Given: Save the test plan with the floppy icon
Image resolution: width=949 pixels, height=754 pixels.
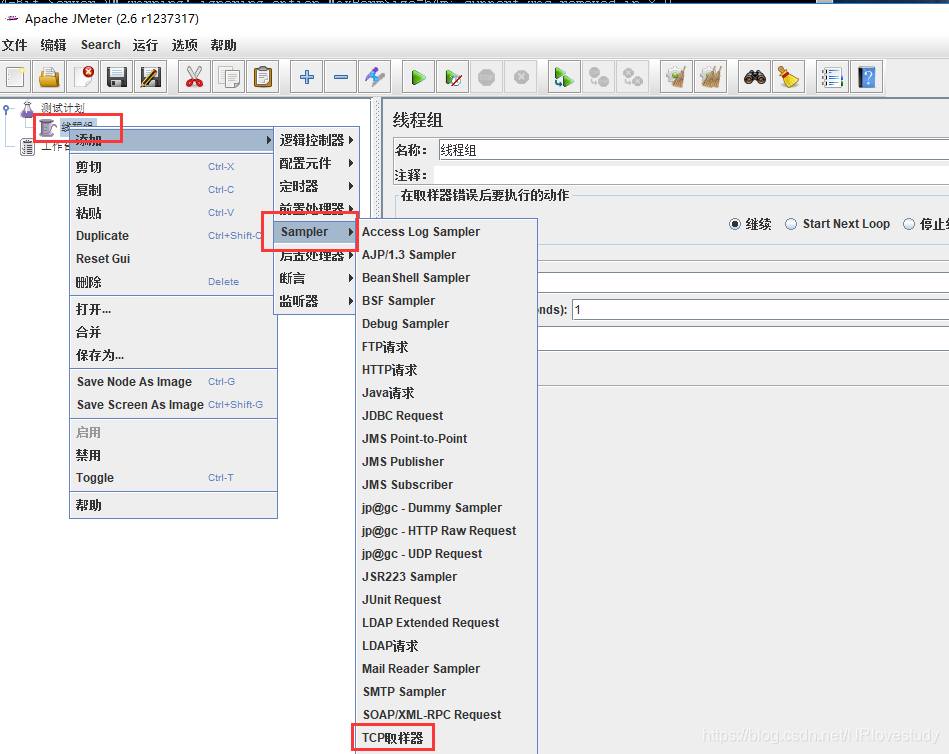Looking at the screenshot, I should tap(117, 77).
